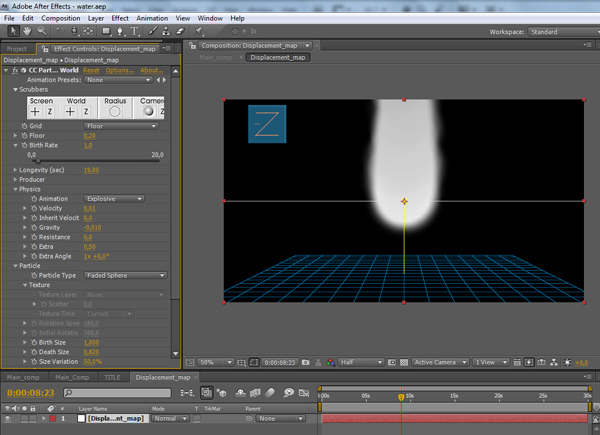Open resolution dropdown showing Half
This screenshot has width=600, height=435.
click(361, 362)
